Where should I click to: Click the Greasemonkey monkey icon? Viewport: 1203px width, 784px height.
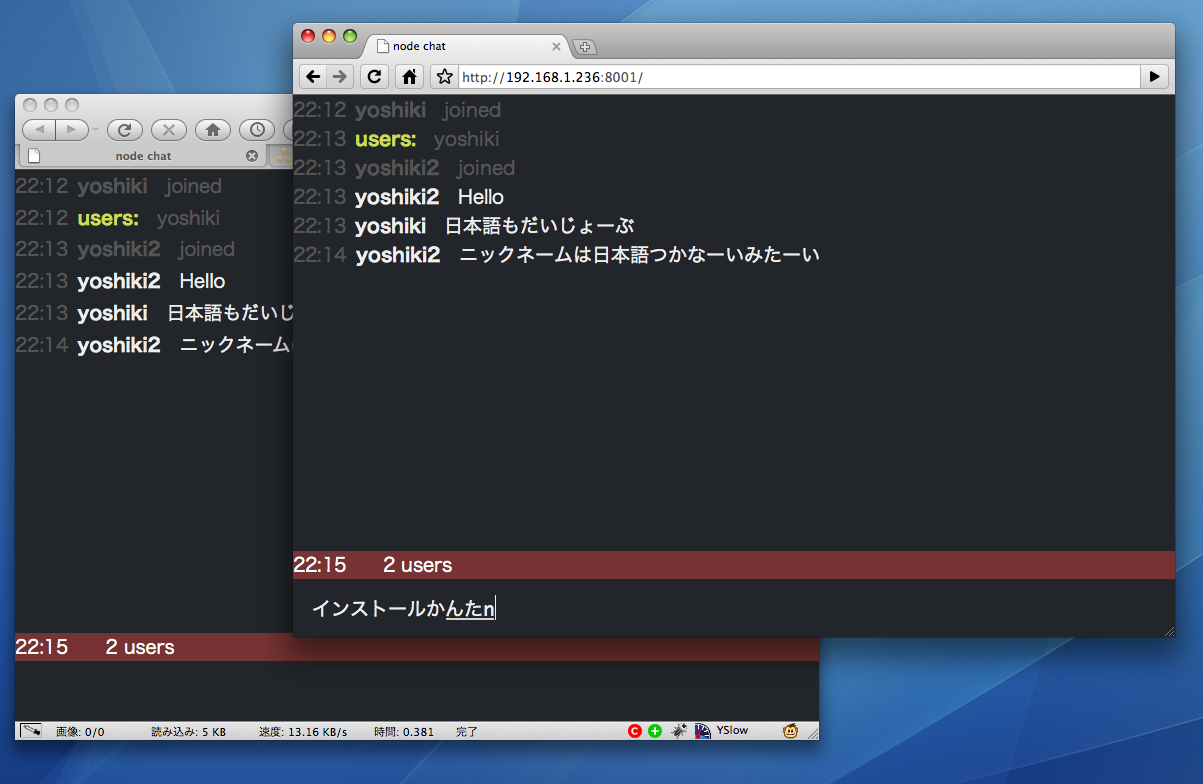(x=790, y=731)
